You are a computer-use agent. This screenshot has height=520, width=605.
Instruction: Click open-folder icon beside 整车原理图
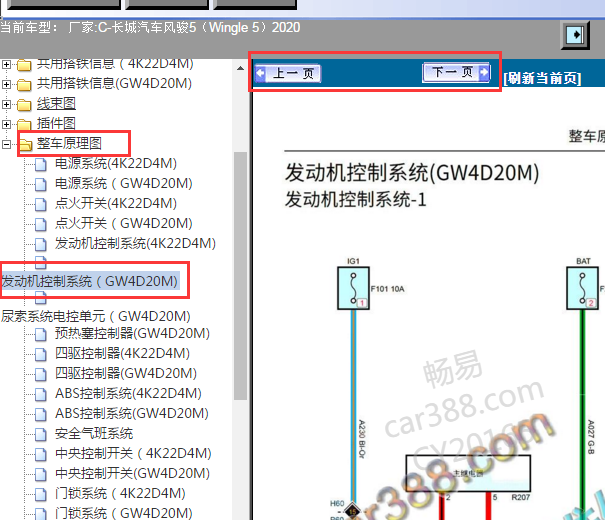[25, 145]
